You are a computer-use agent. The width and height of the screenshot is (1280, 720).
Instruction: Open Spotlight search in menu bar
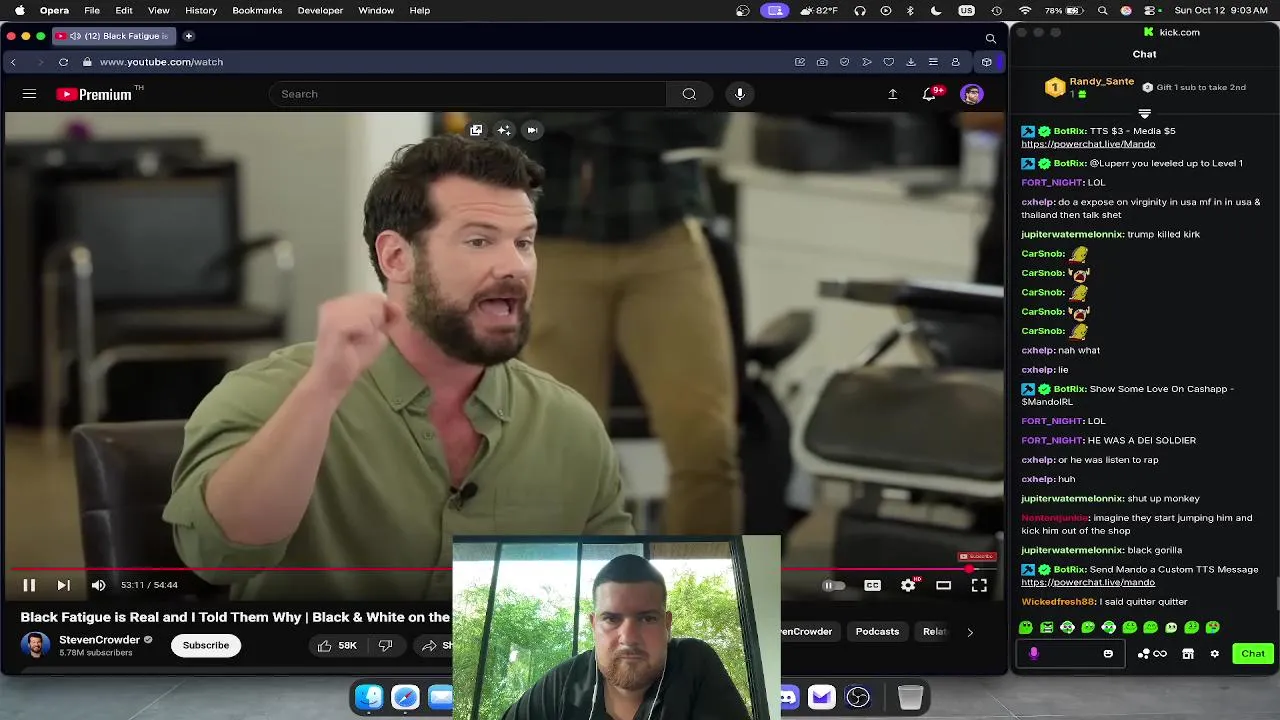[x=1103, y=10]
